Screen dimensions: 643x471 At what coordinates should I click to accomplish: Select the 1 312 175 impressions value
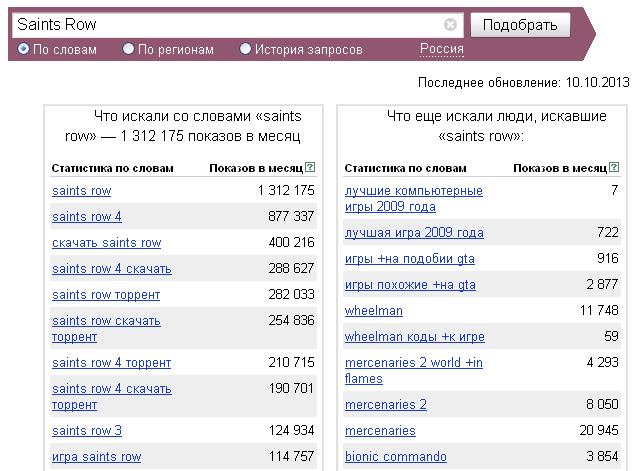coord(286,190)
